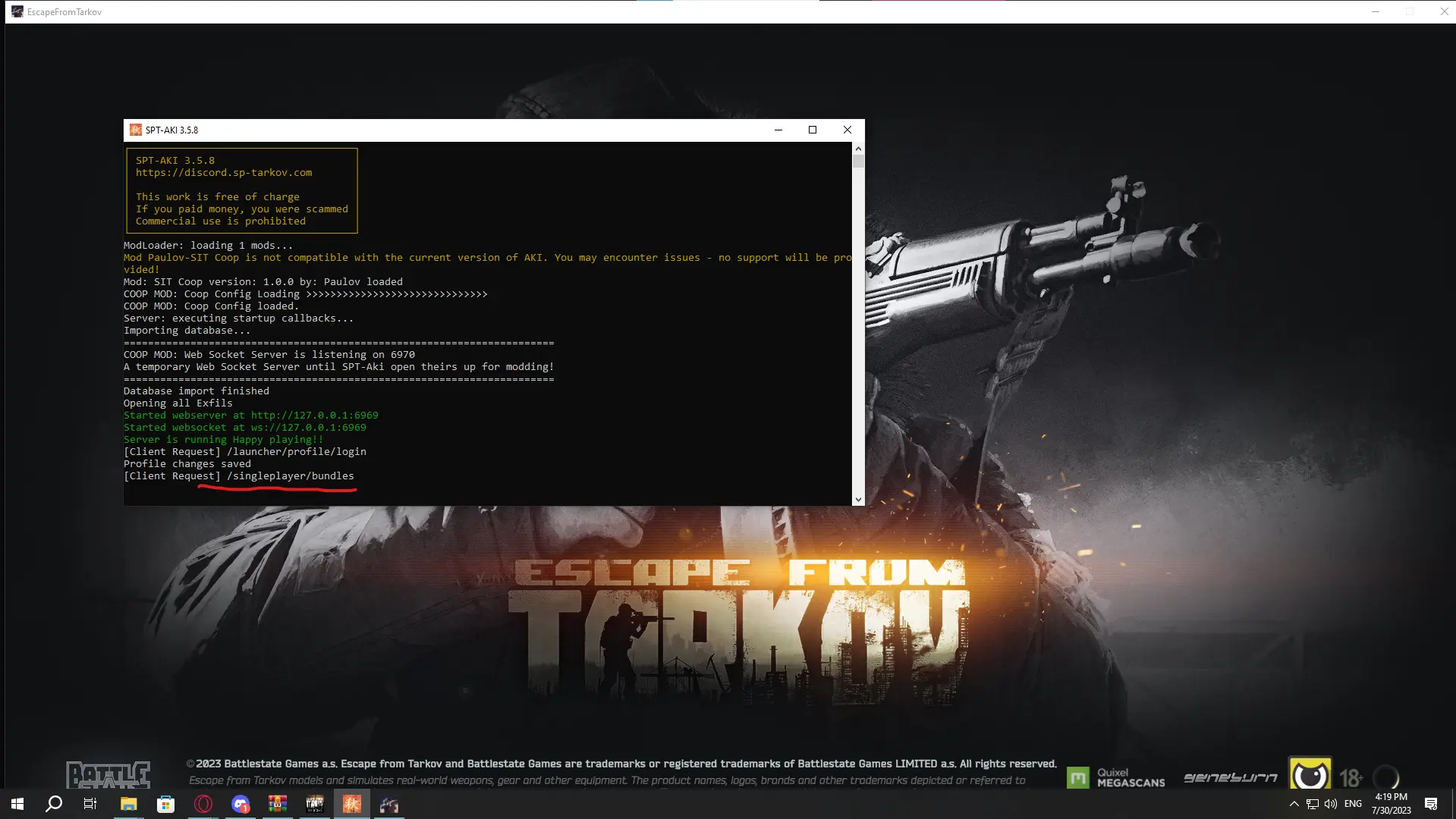Click 'Profile changes saved' console line
The width and height of the screenshot is (1456, 819).
click(x=187, y=464)
